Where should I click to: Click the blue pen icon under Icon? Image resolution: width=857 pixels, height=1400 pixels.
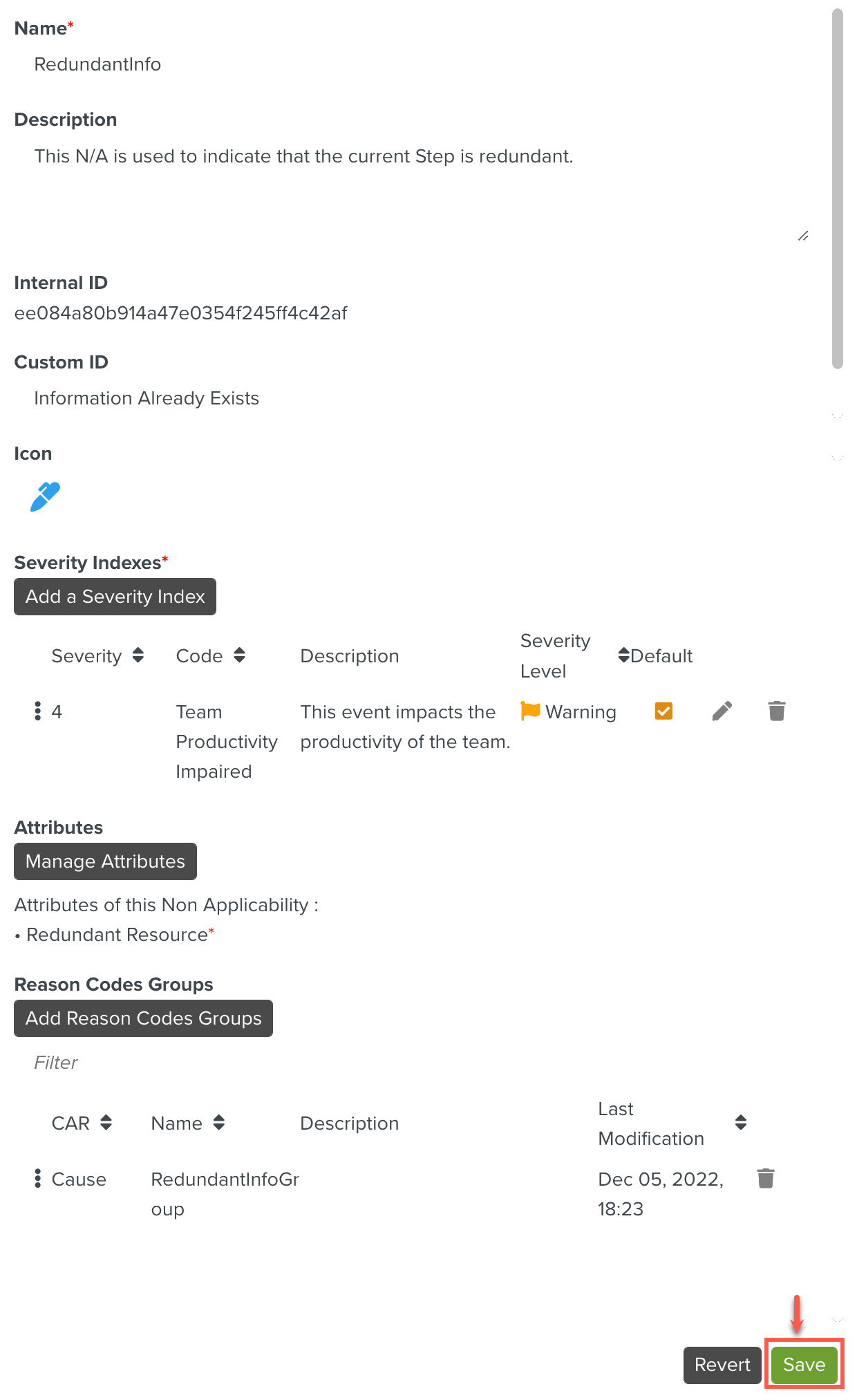point(45,497)
